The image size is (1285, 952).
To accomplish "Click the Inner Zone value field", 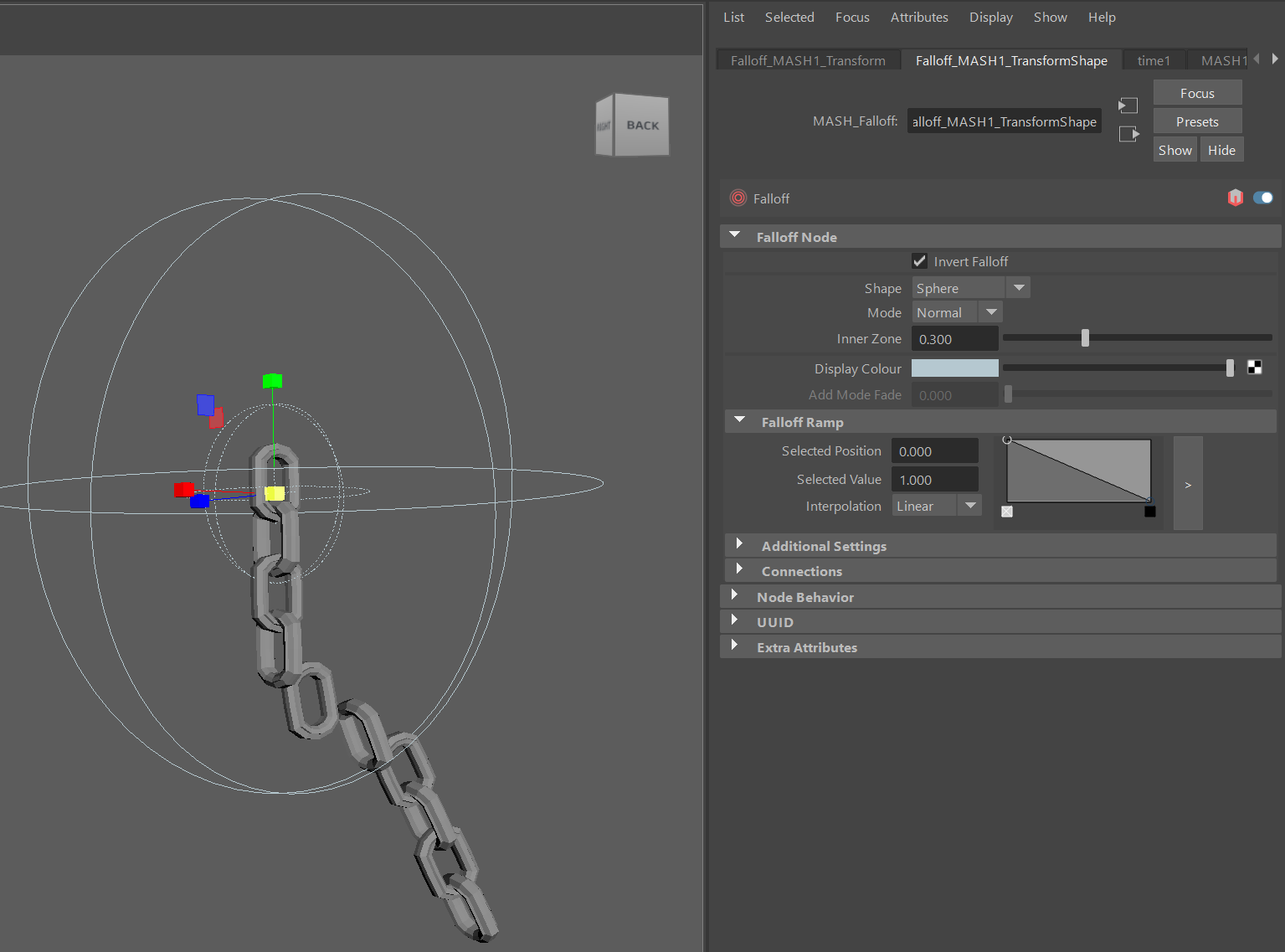I will (x=954, y=339).
